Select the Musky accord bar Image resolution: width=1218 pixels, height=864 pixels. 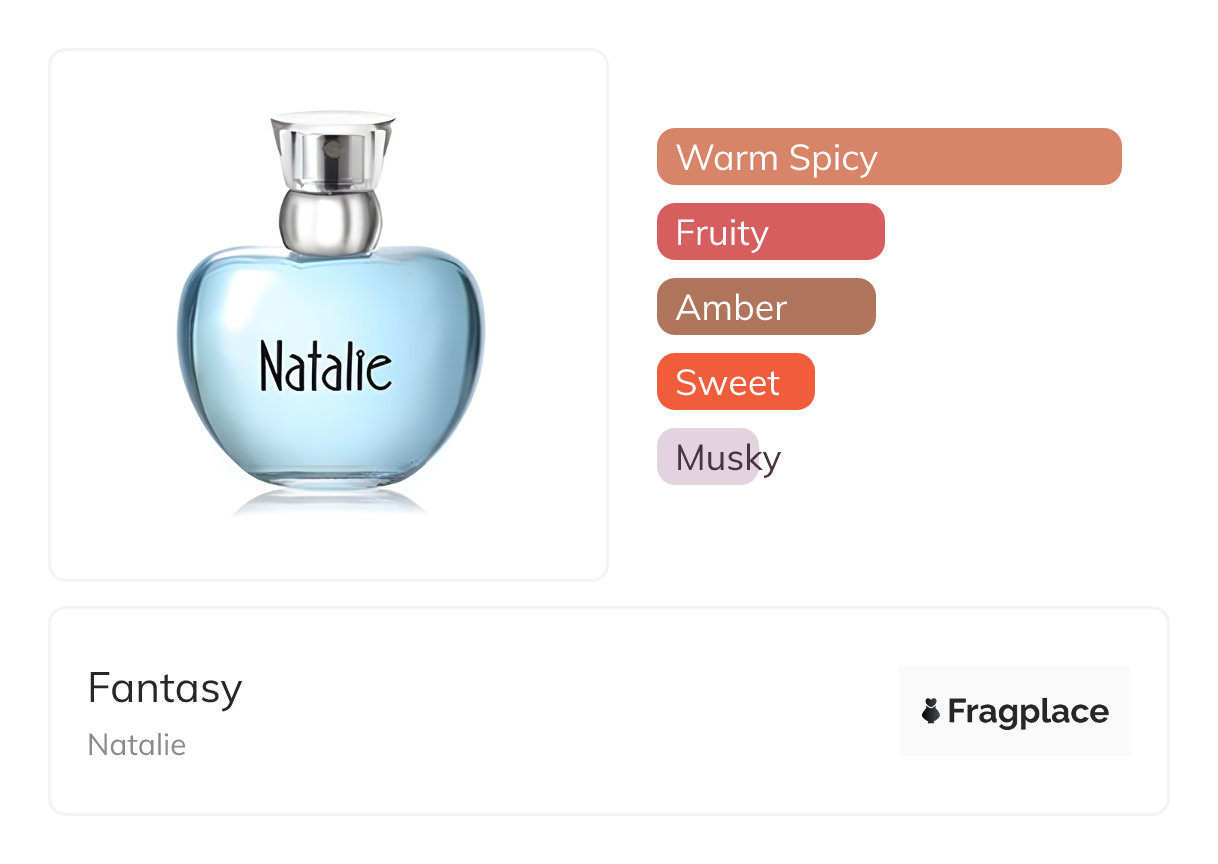(708, 457)
